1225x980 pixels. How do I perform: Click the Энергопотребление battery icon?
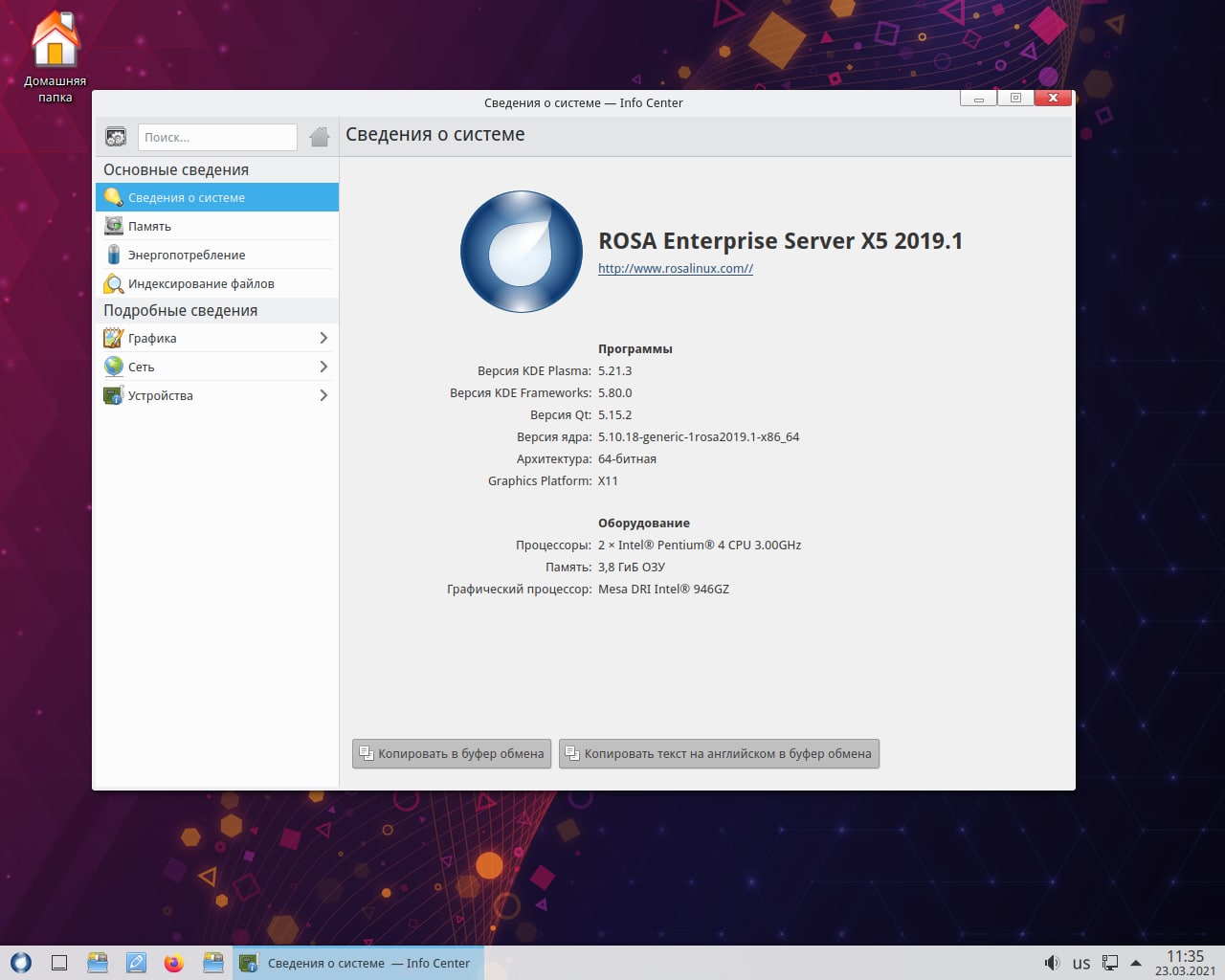click(114, 255)
